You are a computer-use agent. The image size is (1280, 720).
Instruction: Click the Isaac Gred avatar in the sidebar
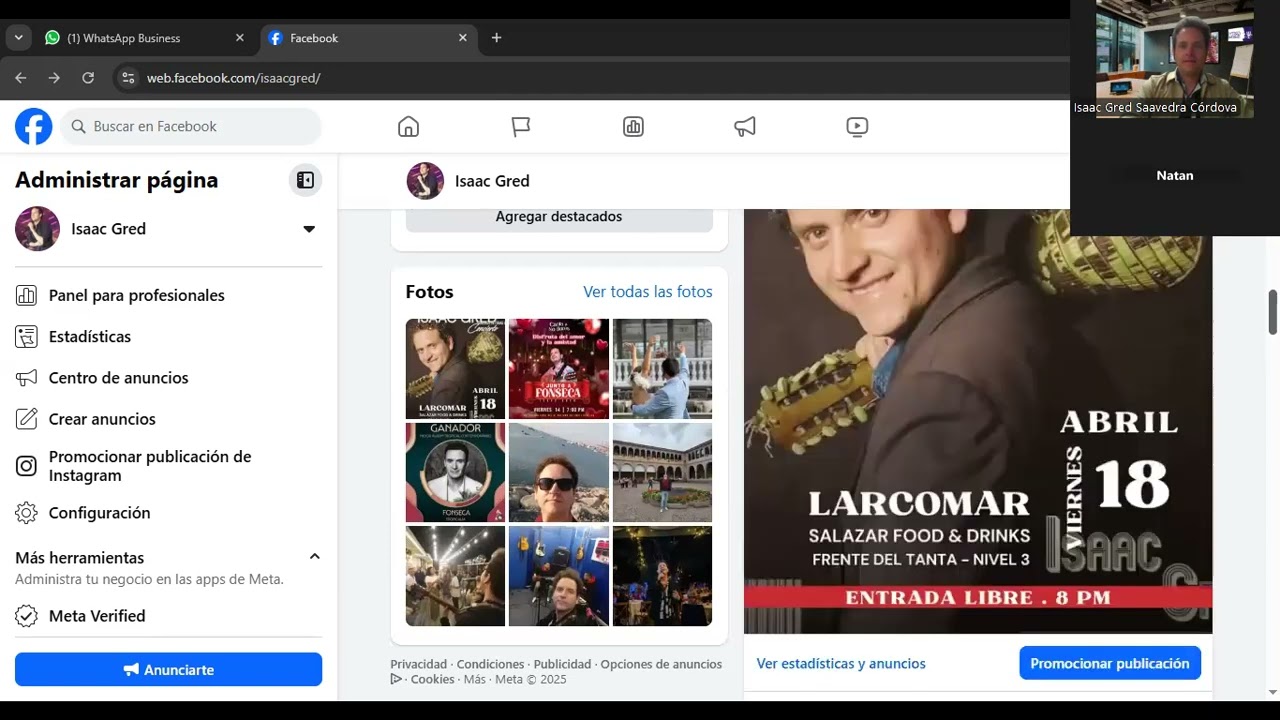coord(37,228)
